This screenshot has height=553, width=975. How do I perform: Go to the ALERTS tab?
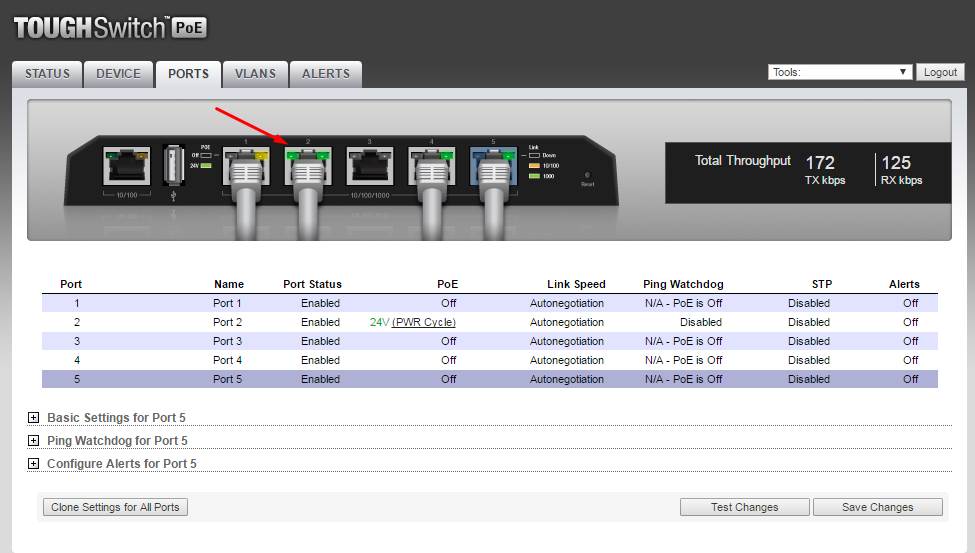[326, 74]
